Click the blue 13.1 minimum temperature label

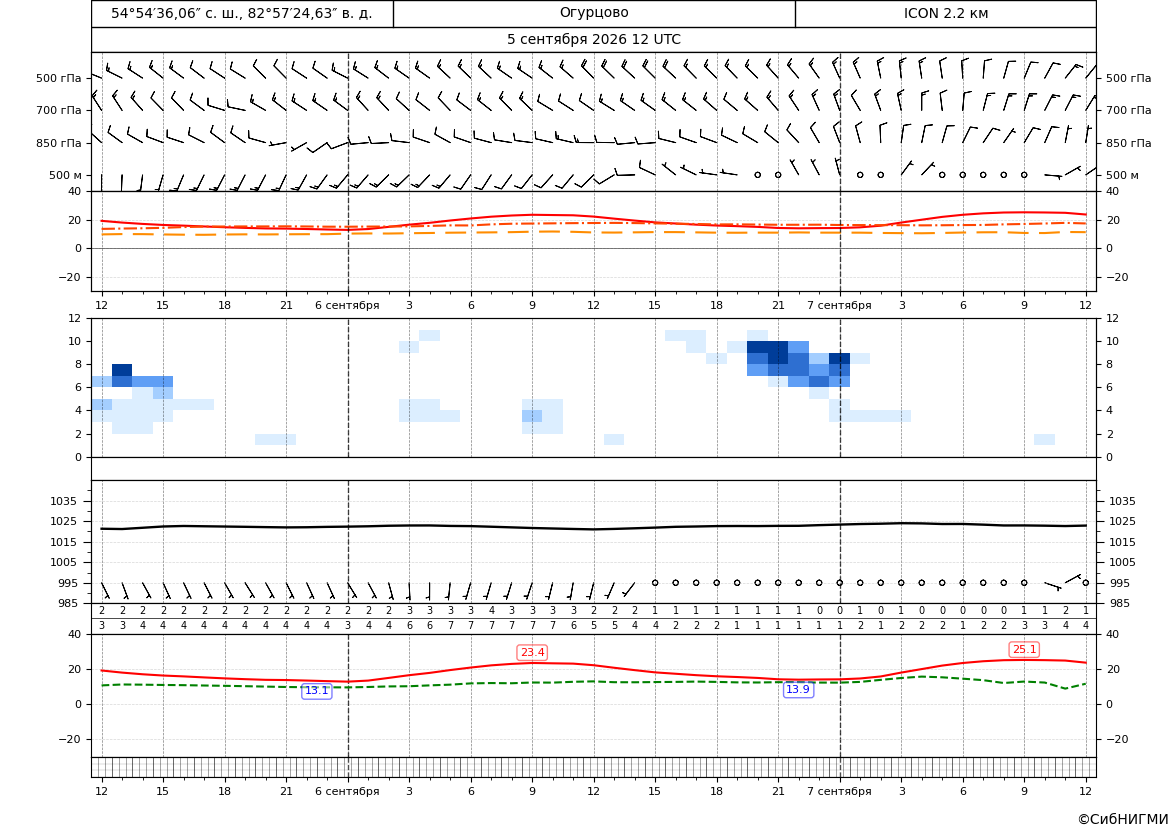316,691
